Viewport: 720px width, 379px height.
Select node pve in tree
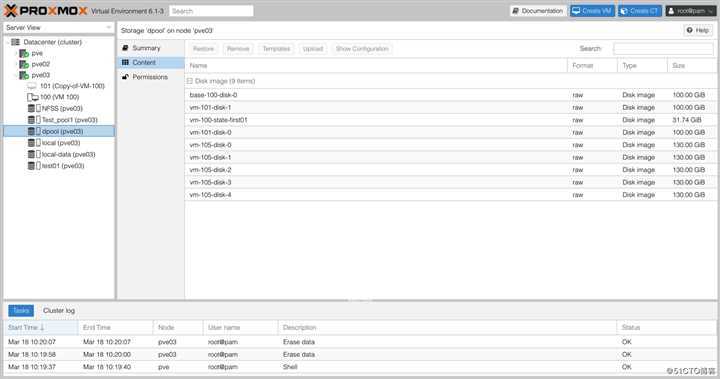pos(37,53)
